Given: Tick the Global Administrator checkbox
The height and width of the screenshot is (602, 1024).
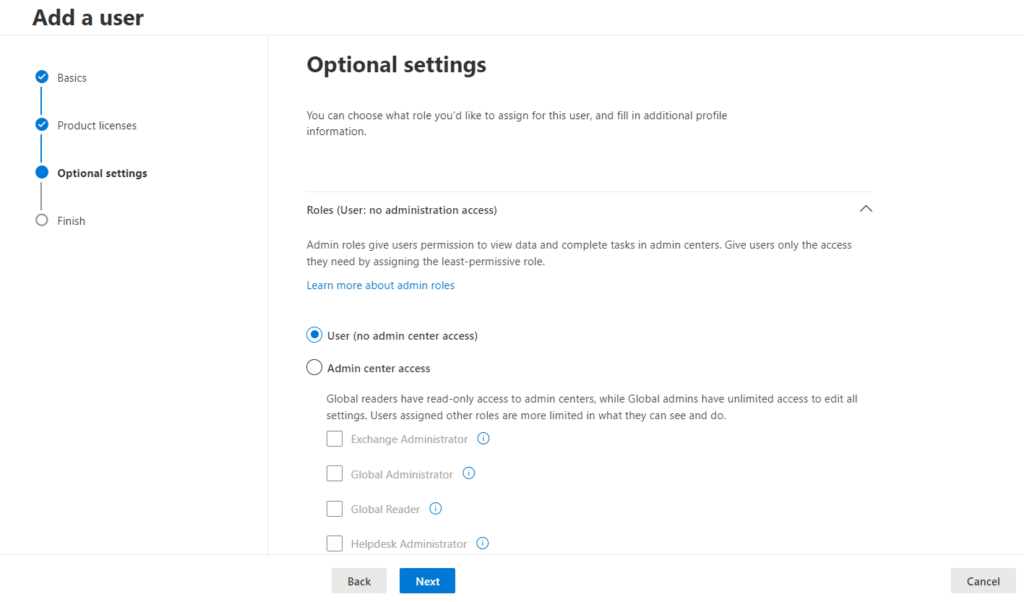Looking at the screenshot, I should (335, 474).
